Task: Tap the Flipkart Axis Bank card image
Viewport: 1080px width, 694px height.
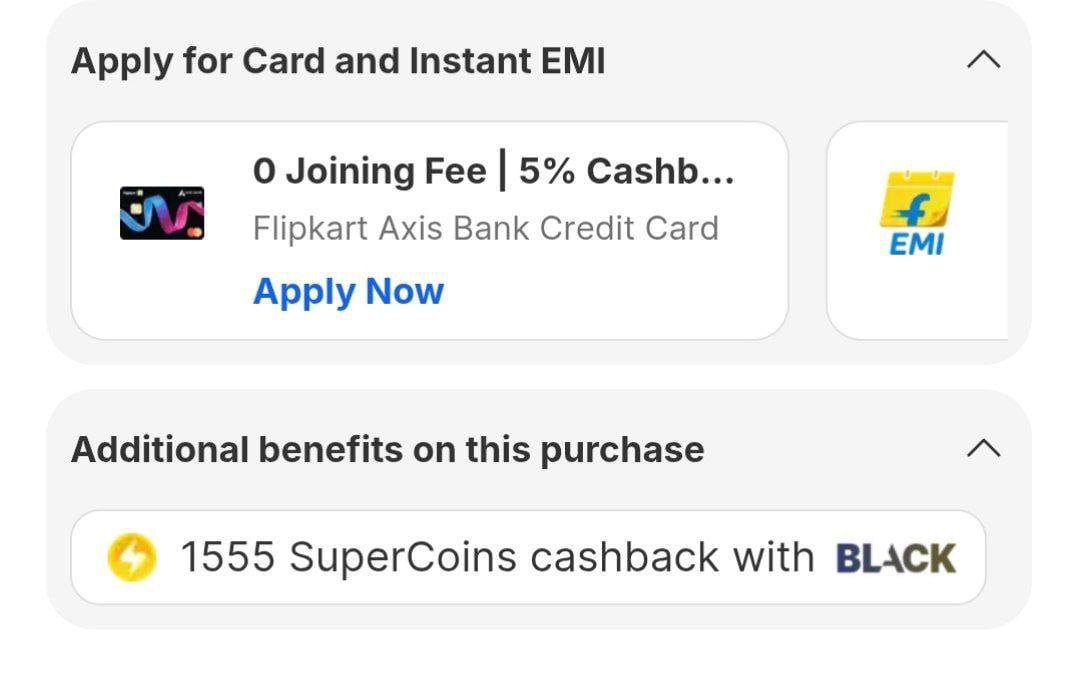Action: pyautogui.click(x=162, y=212)
